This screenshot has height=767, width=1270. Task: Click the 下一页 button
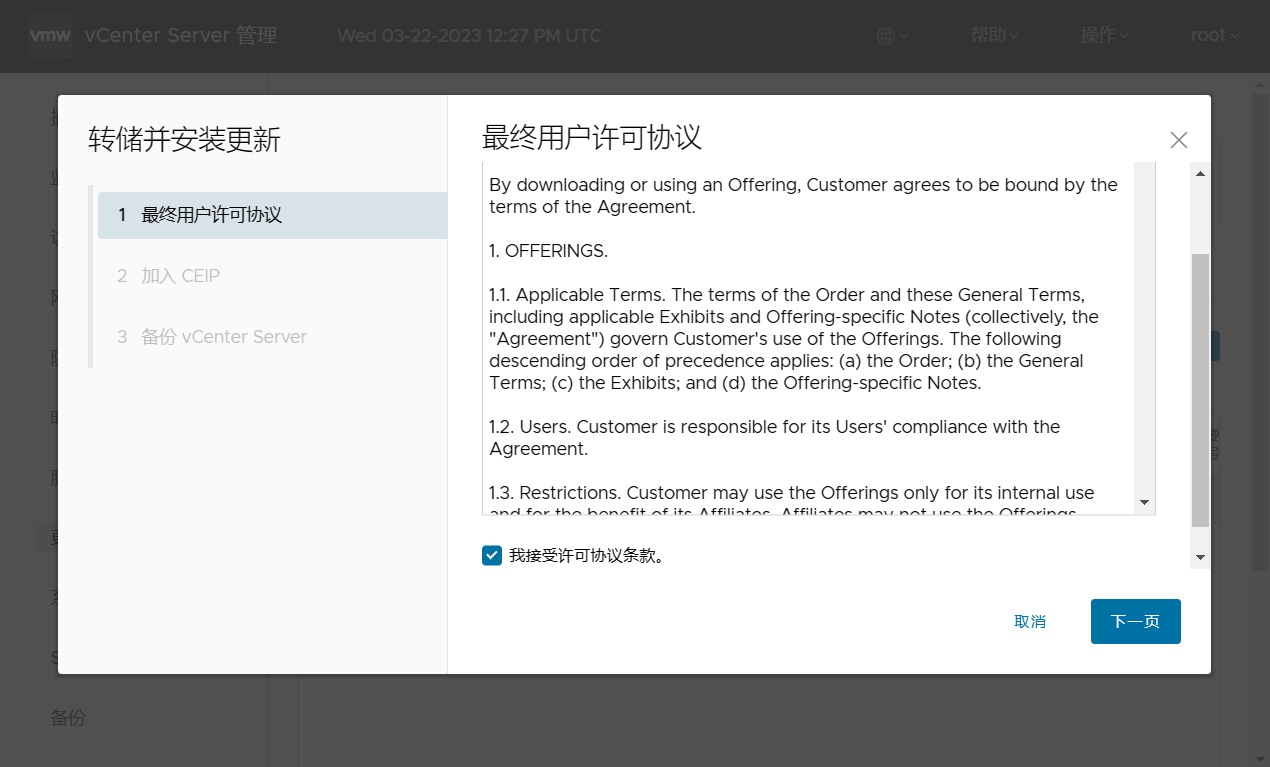click(1136, 622)
